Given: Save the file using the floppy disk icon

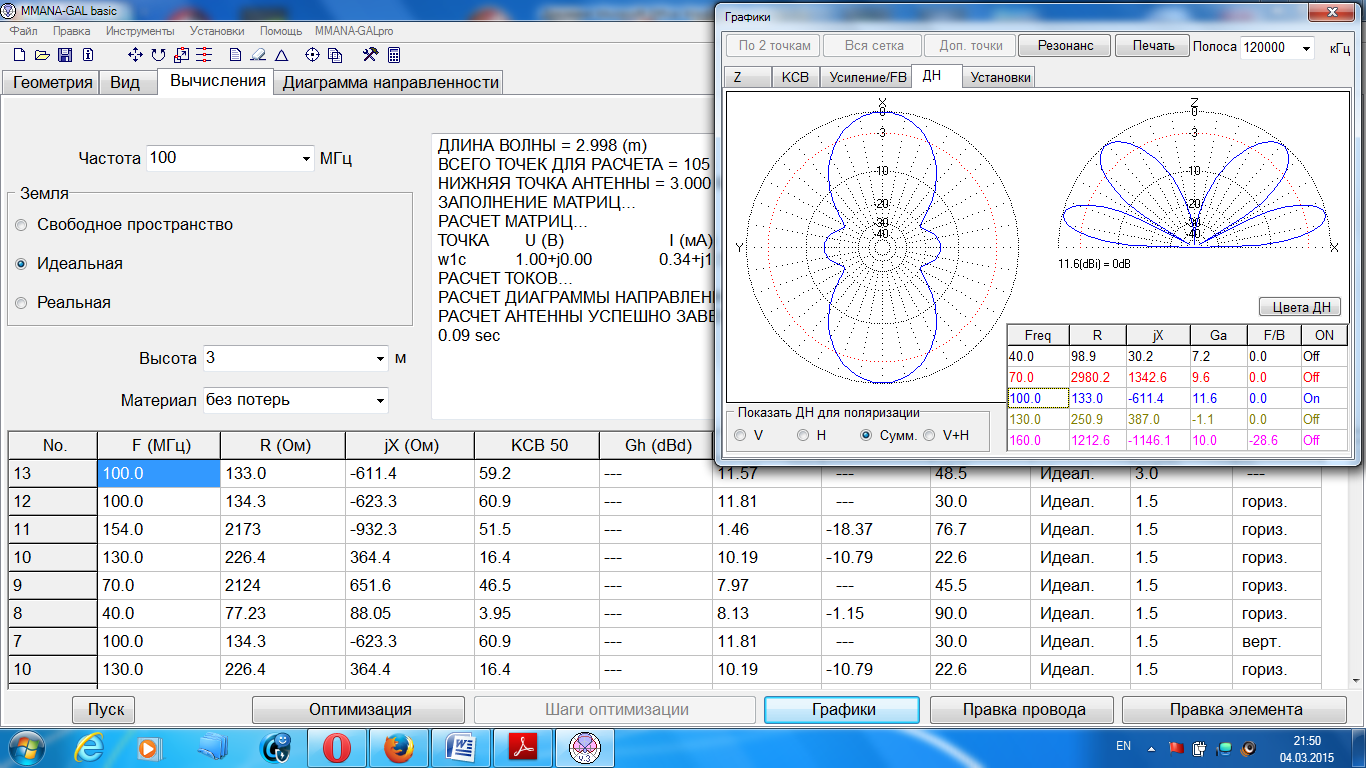Looking at the screenshot, I should click(65, 55).
